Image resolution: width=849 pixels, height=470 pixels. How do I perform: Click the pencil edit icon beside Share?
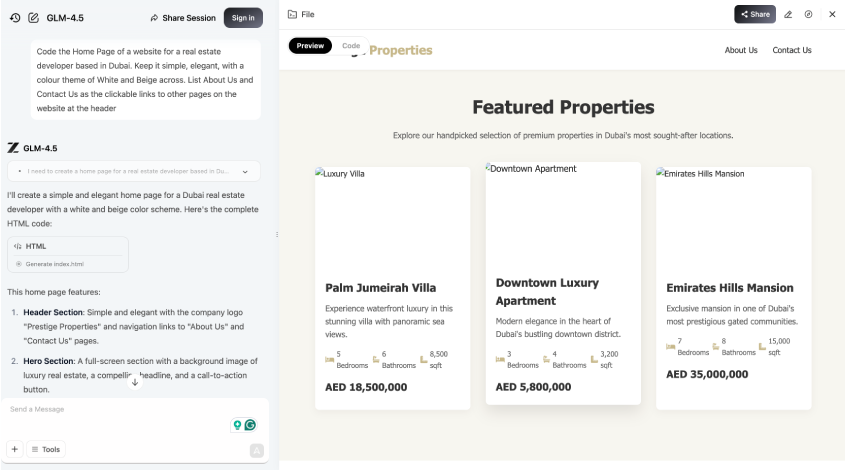788,15
